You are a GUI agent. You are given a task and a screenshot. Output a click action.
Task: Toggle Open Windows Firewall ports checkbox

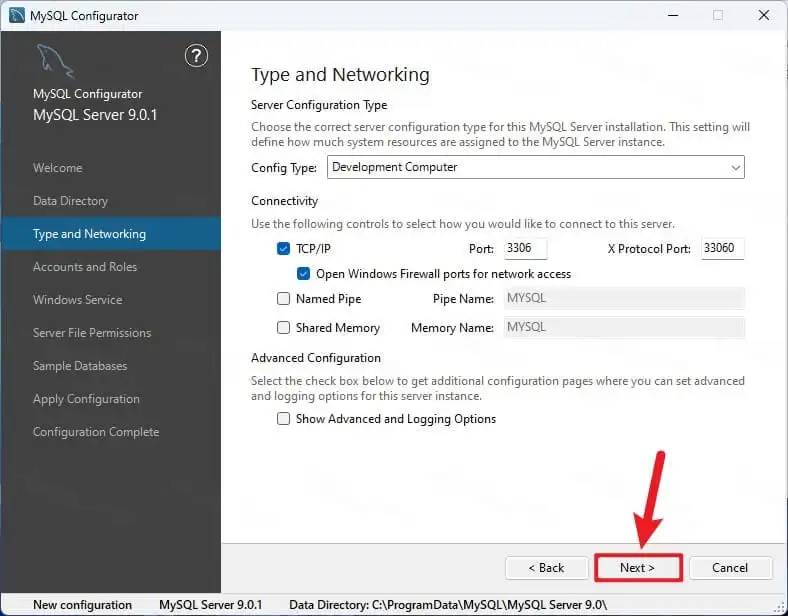[304, 273]
